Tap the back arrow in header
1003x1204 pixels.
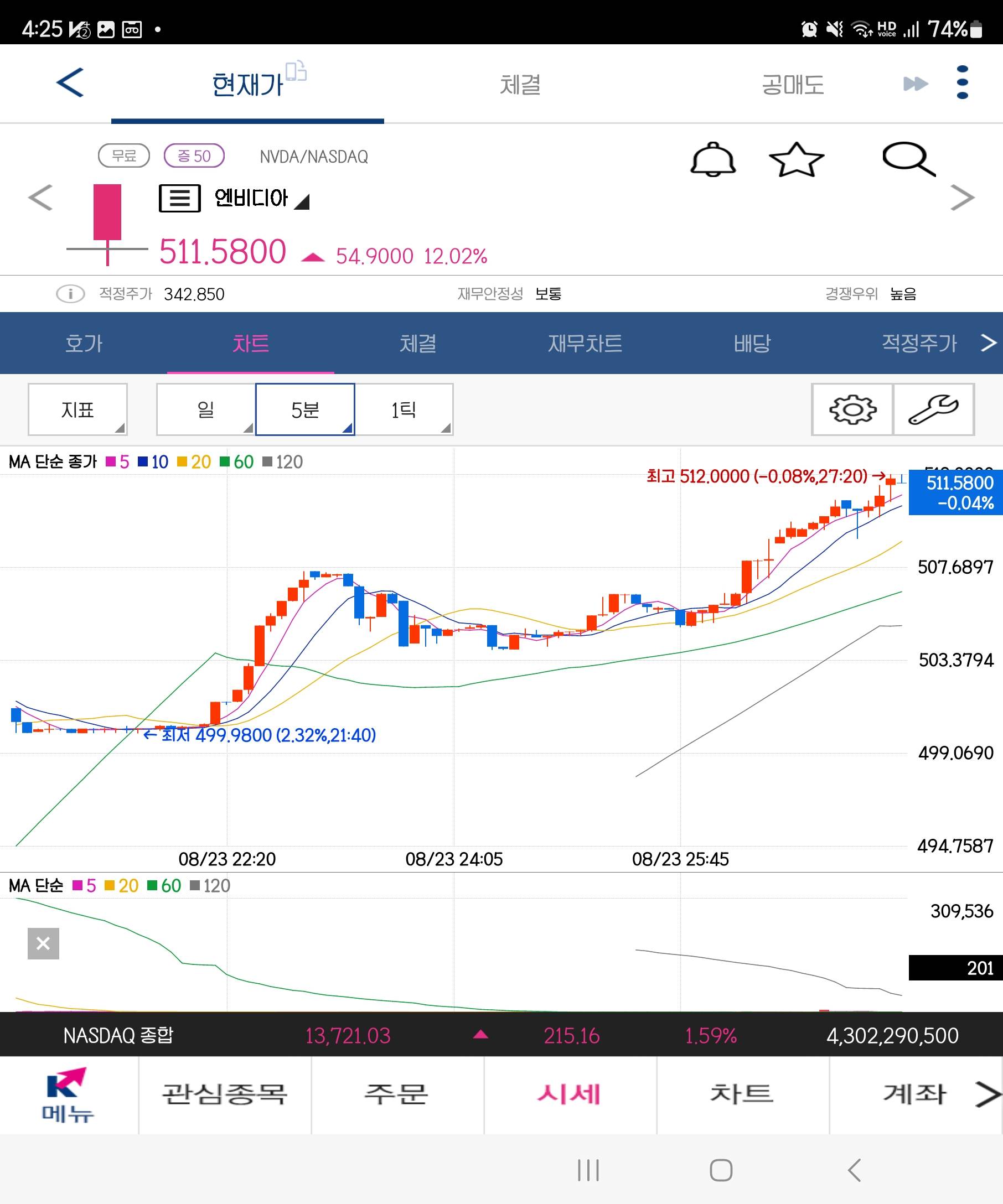coord(70,82)
